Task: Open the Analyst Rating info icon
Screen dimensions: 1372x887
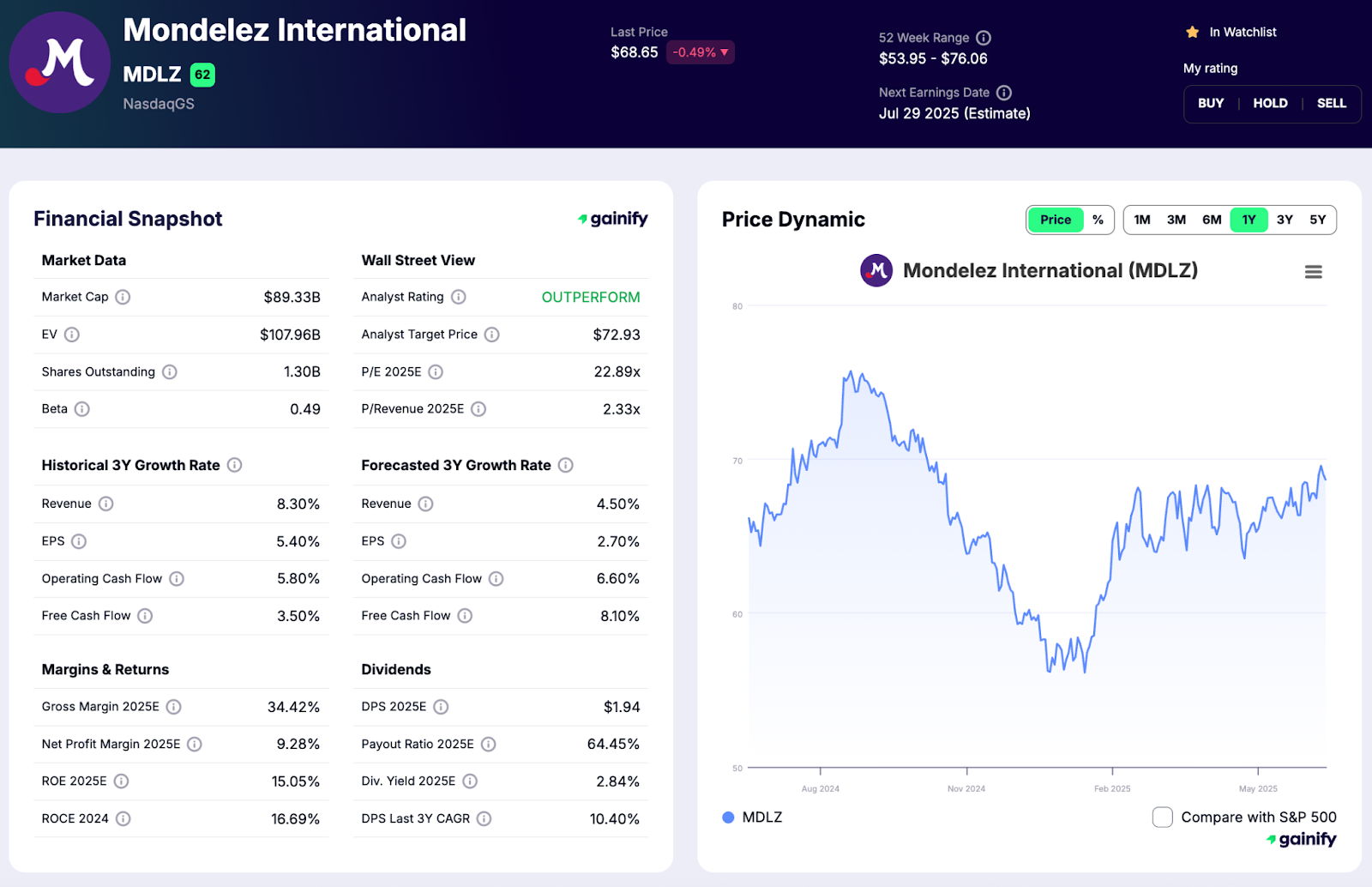Action: click(459, 297)
